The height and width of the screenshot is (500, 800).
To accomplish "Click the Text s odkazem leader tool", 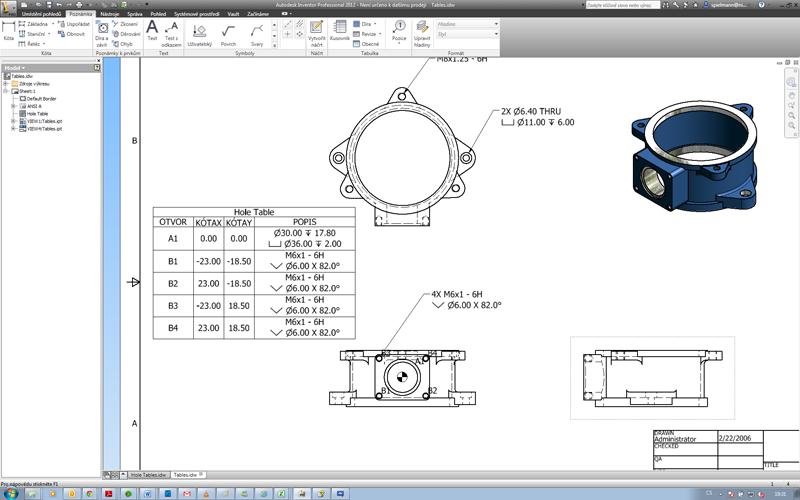I will pyautogui.click(x=171, y=31).
